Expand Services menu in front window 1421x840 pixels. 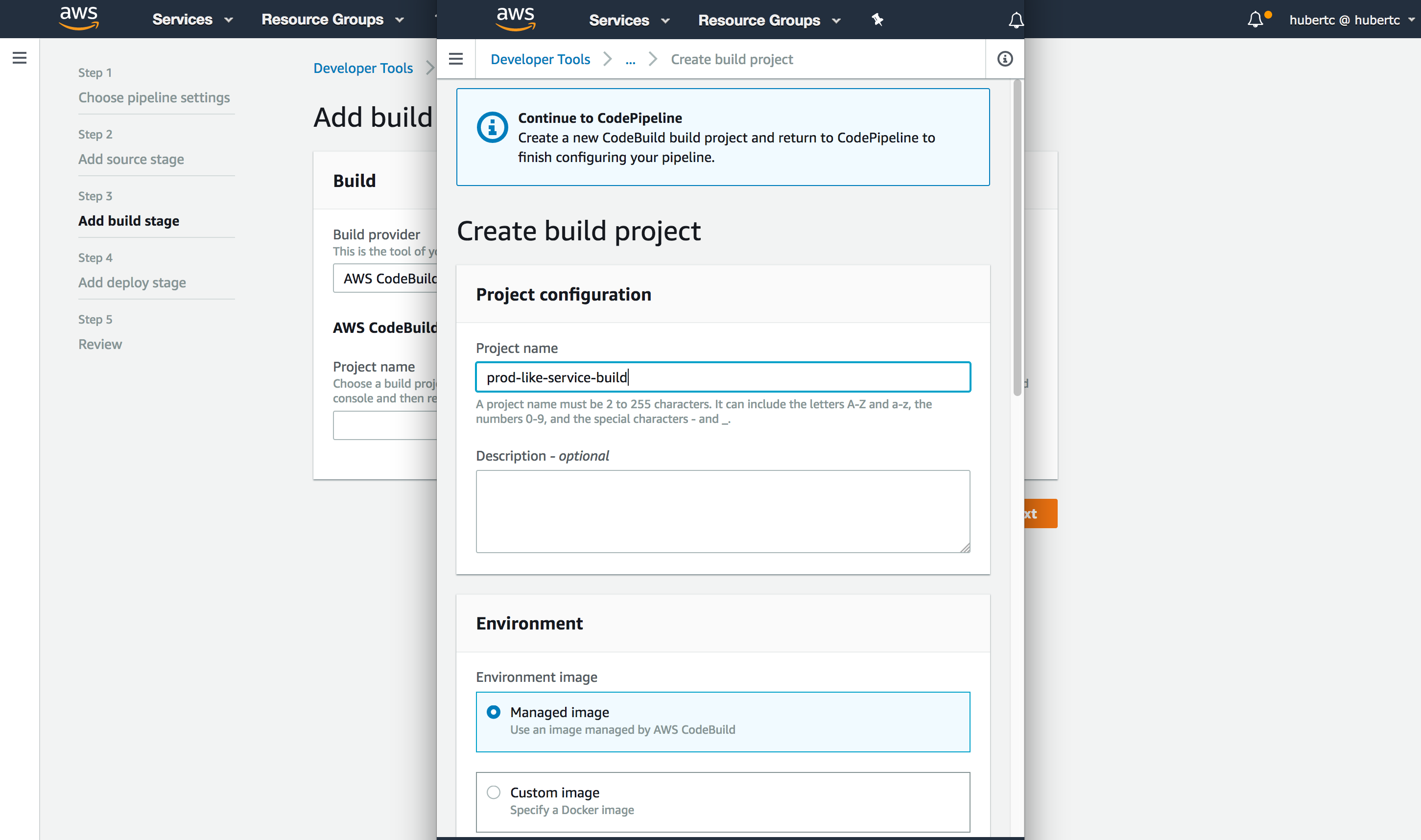(x=629, y=21)
